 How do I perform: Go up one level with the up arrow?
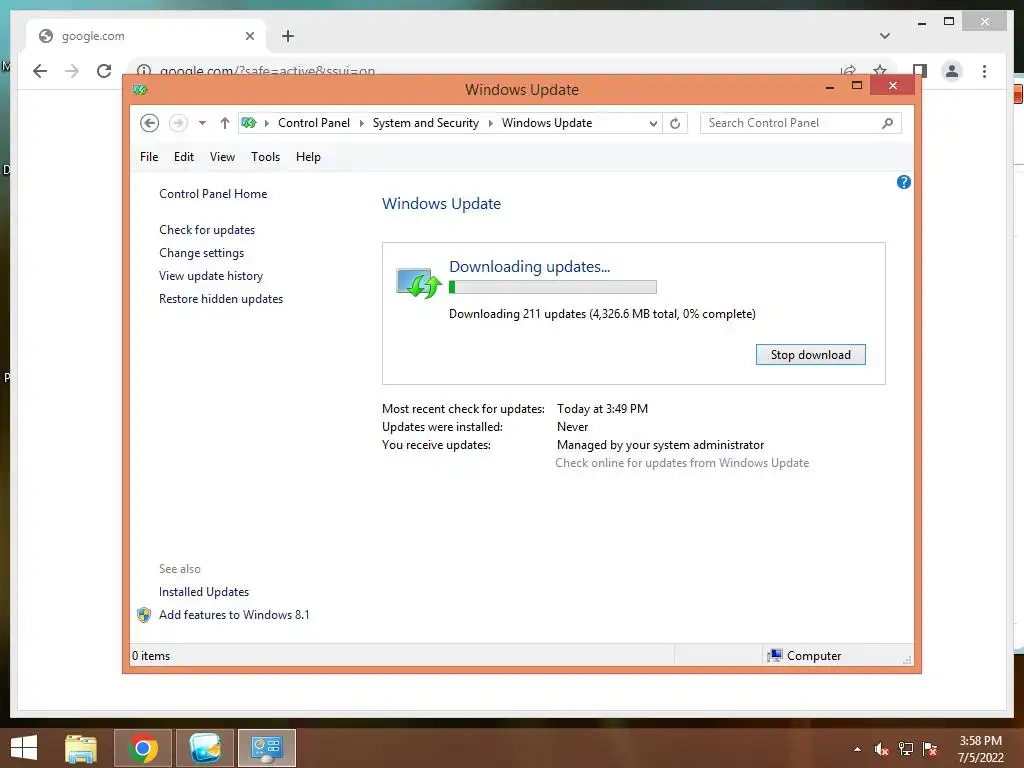pyautogui.click(x=225, y=123)
